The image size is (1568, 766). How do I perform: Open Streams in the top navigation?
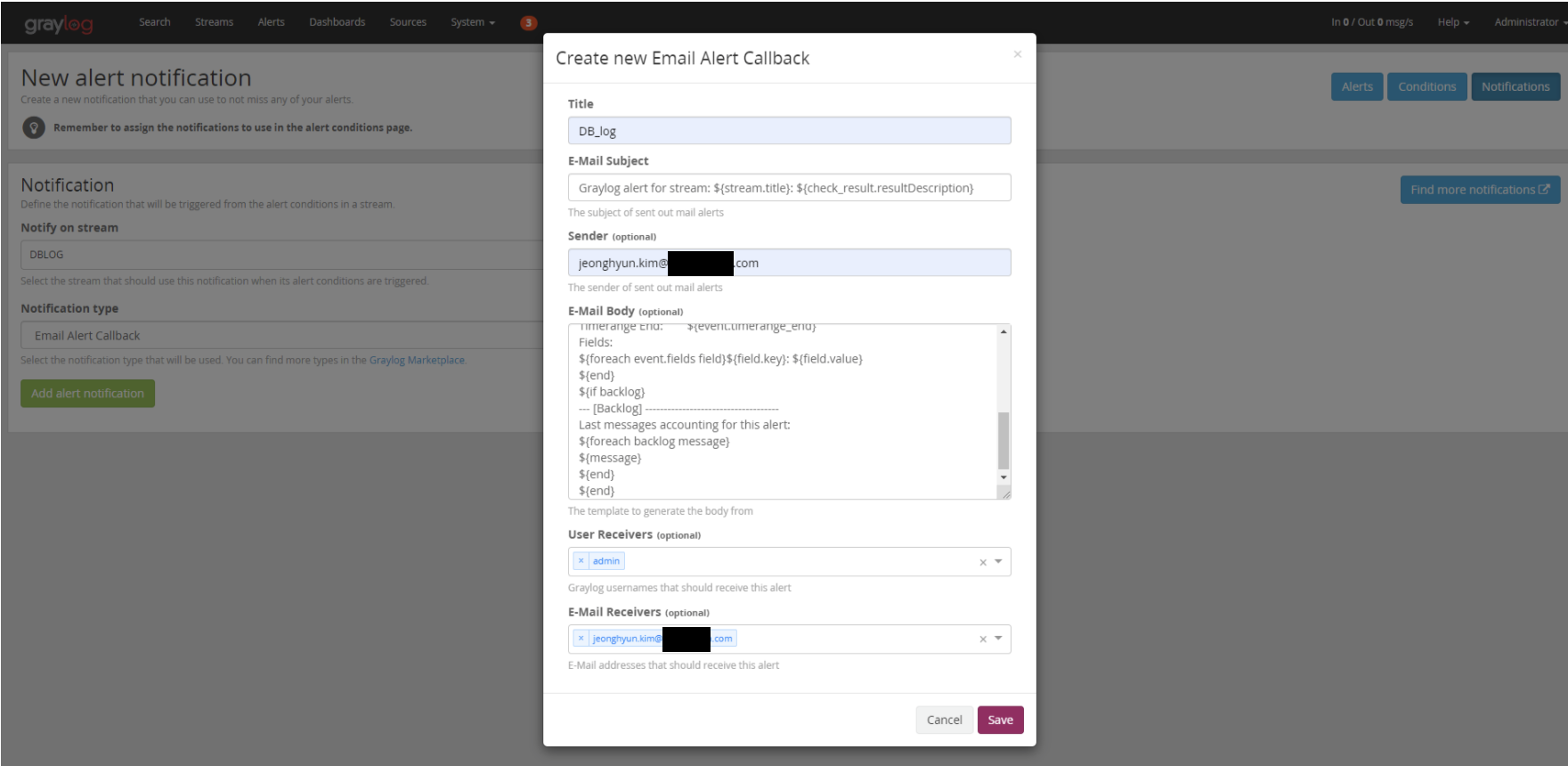click(x=214, y=22)
